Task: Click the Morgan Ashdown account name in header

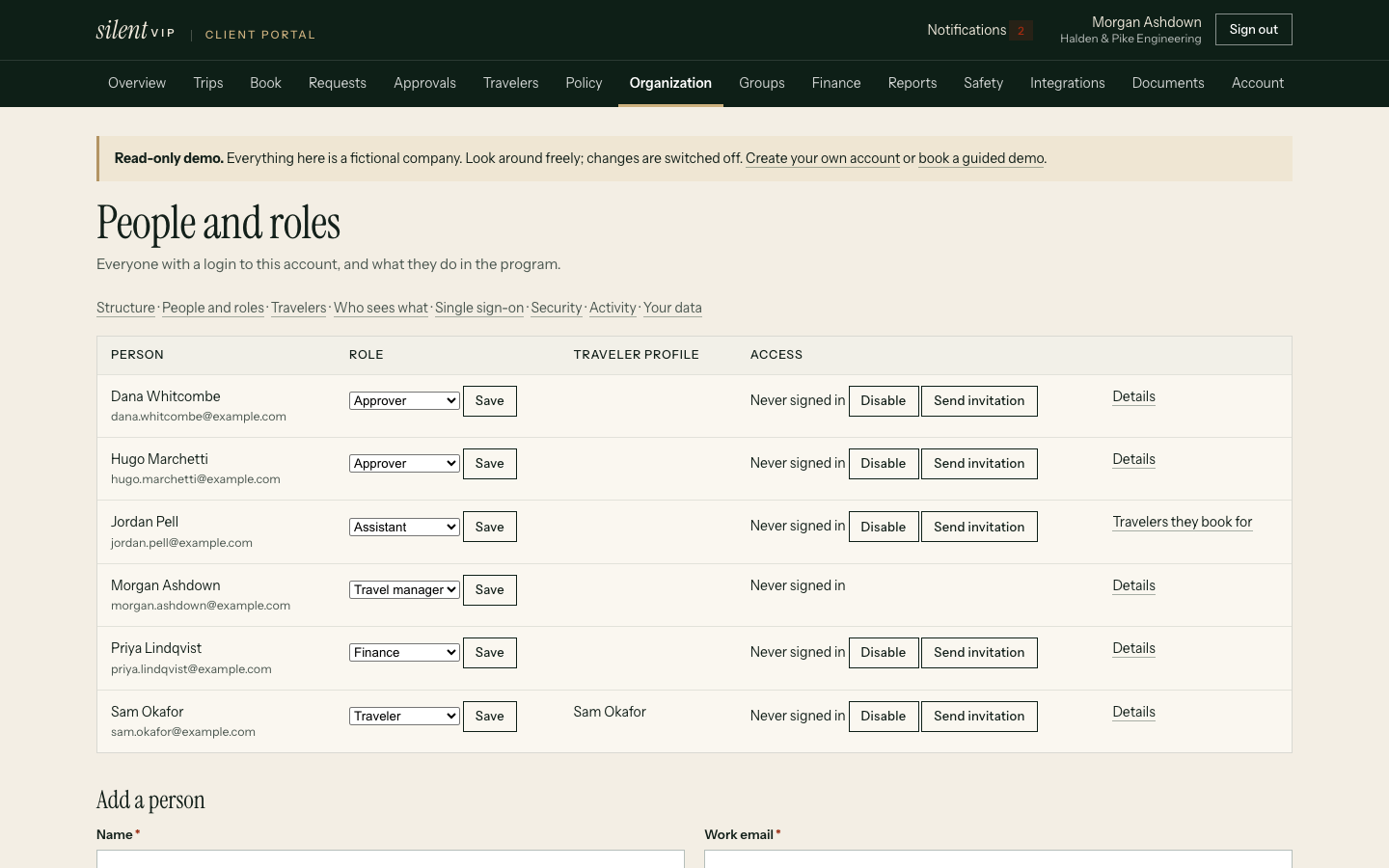Action: point(1147,22)
